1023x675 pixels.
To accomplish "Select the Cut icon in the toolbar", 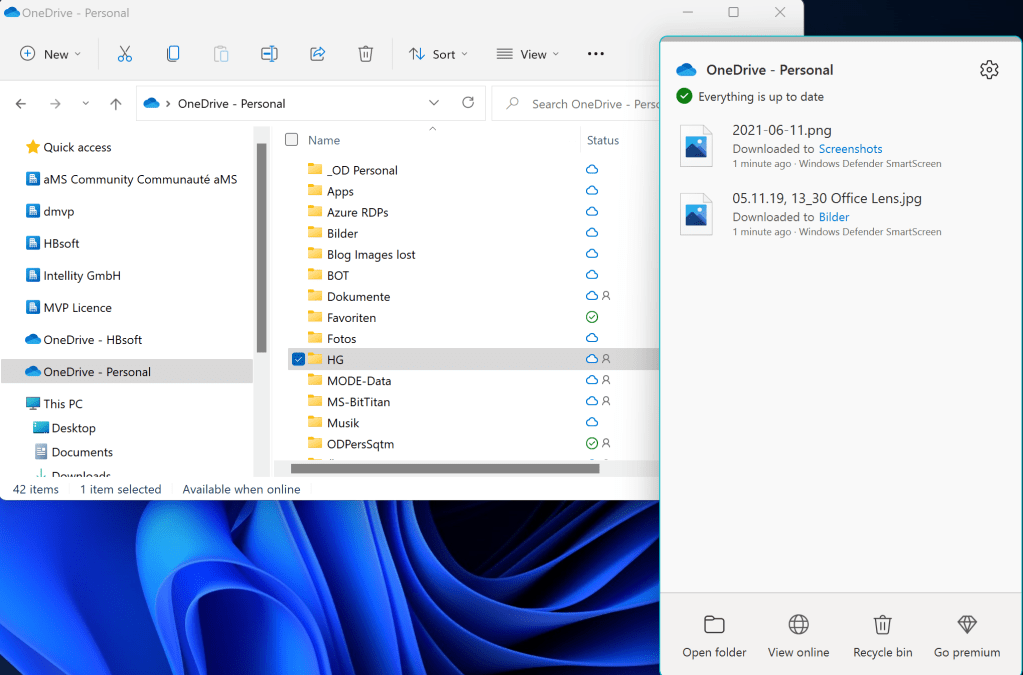I will pyautogui.click(x=124, y=54).
